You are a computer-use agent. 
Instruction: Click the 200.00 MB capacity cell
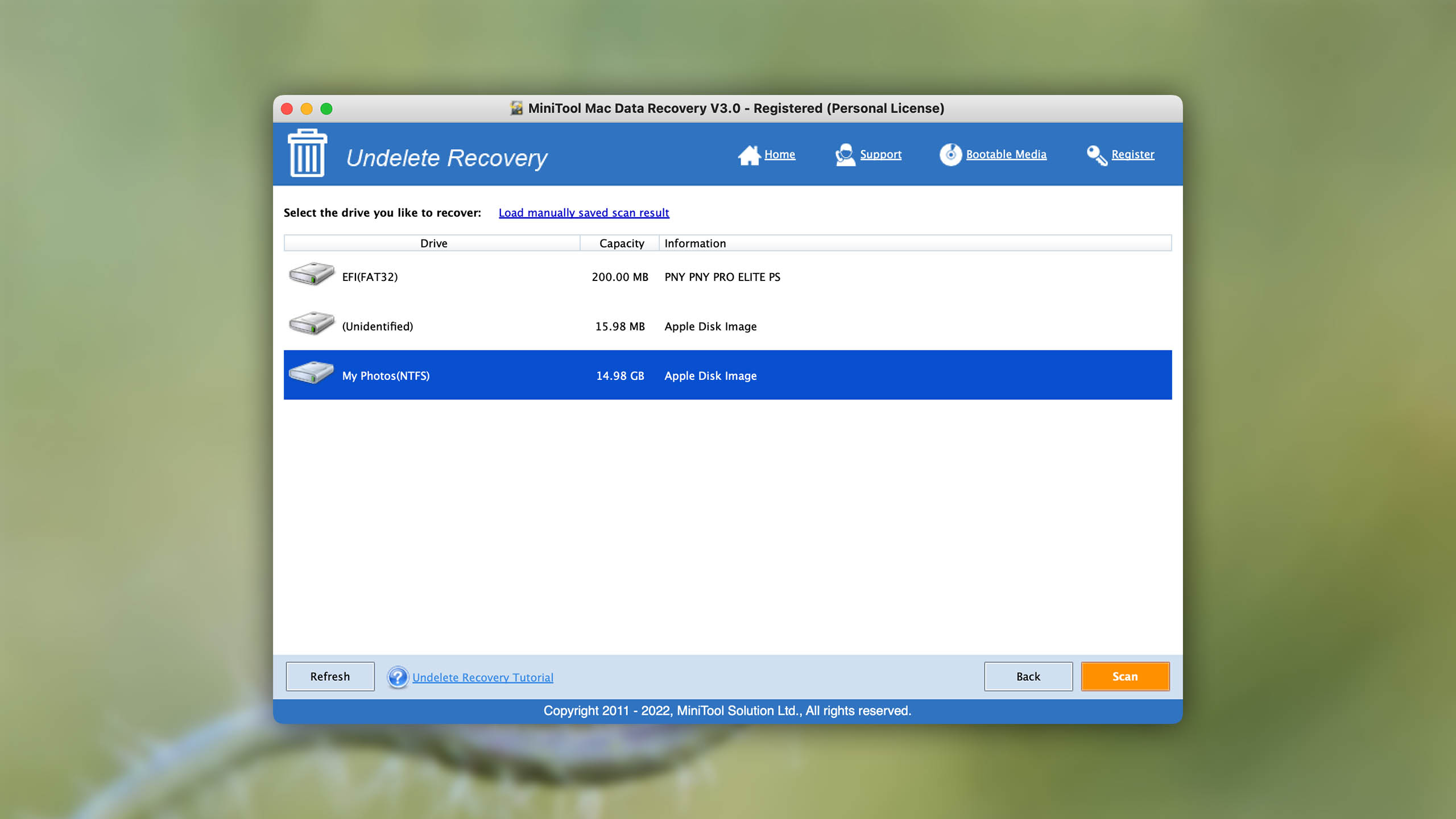pyautogui.click(x=619, y=277)
